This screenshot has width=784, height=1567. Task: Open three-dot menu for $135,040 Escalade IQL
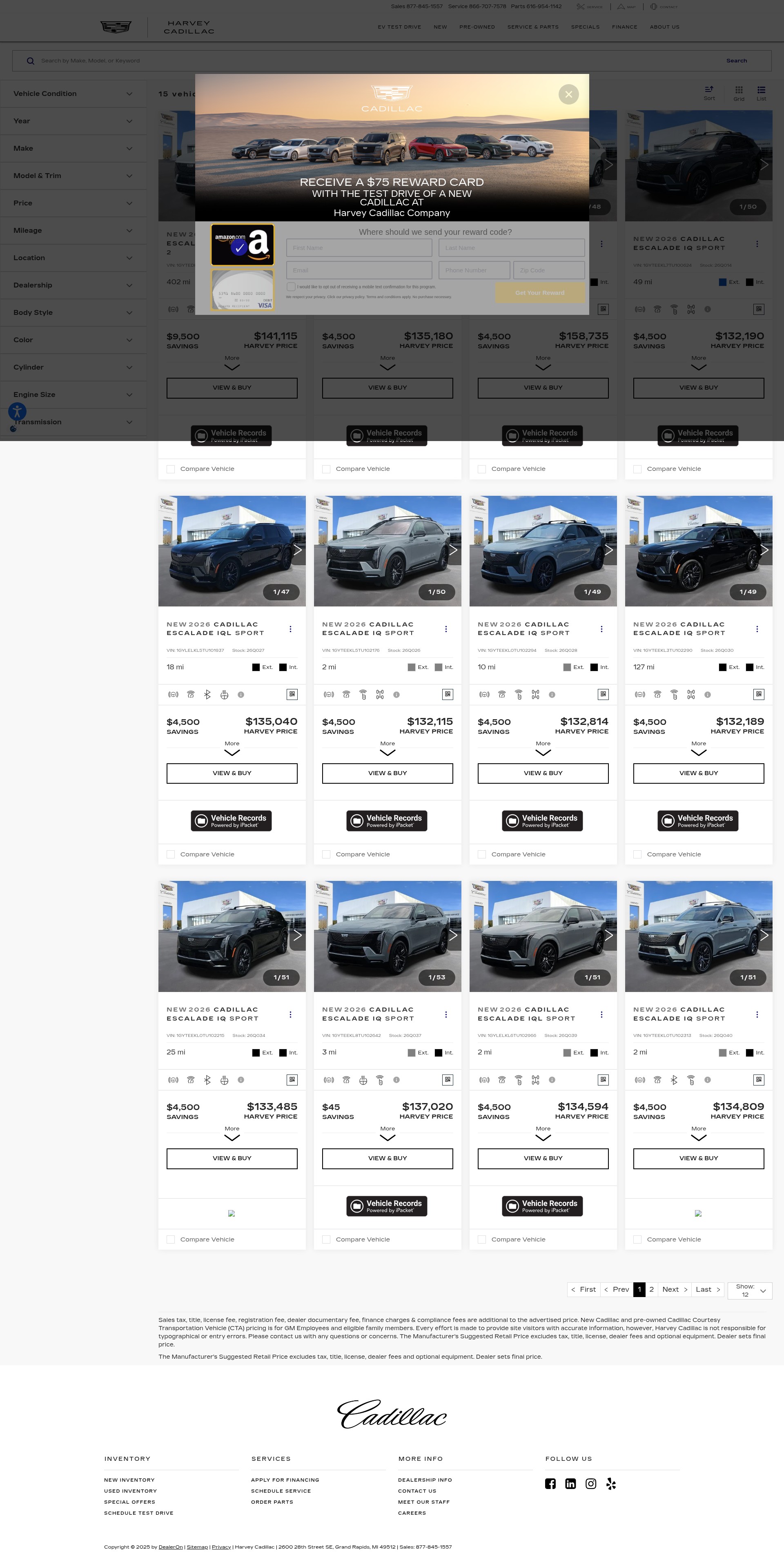click(x=290, y=629)
